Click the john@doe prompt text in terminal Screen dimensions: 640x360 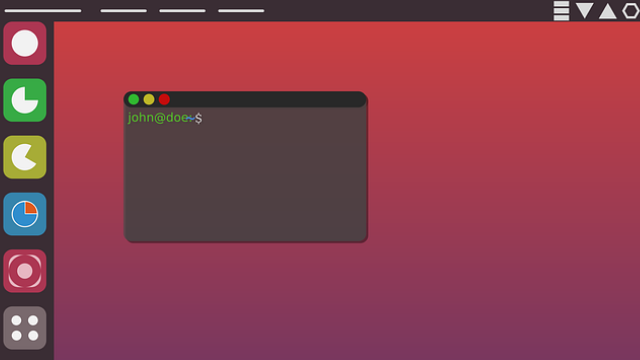pos(158,118)
